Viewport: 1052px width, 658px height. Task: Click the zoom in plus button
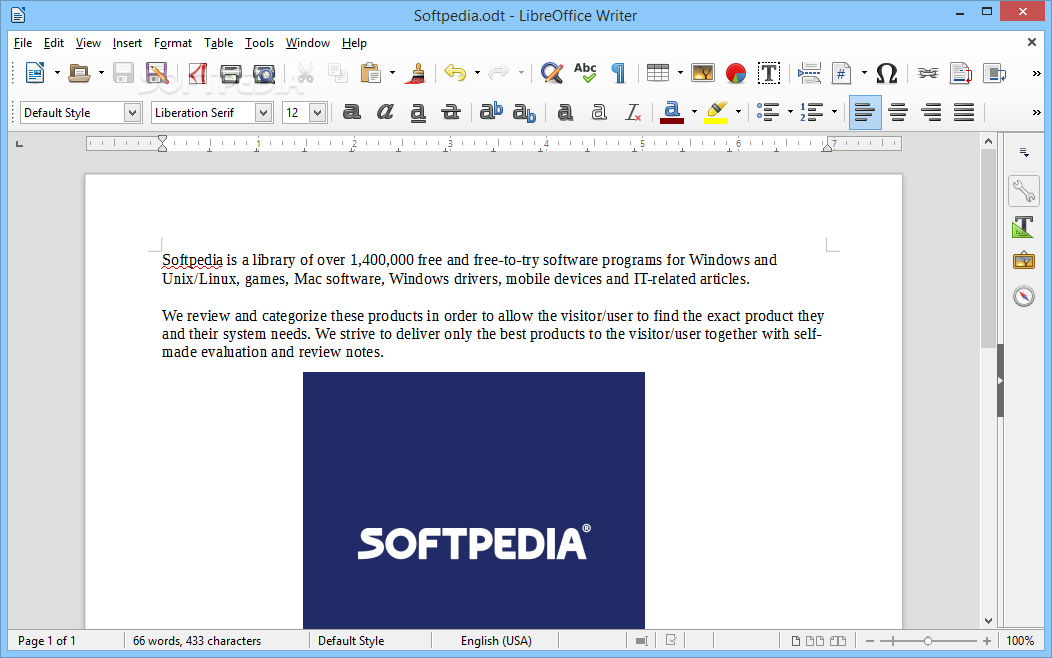[x=986, y=641]
